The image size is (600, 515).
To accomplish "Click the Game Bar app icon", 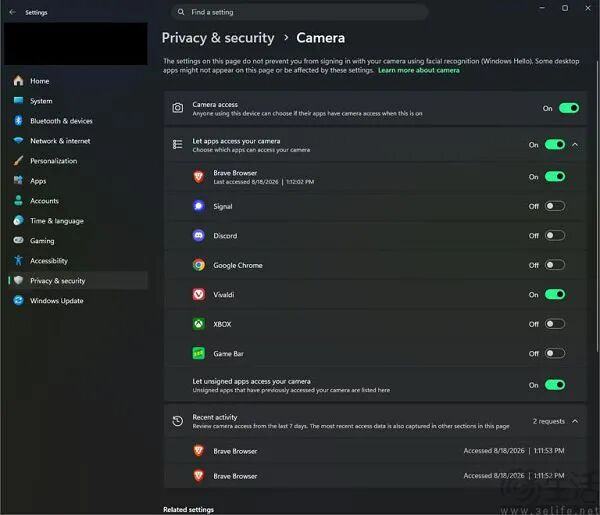I will point(199,353).
